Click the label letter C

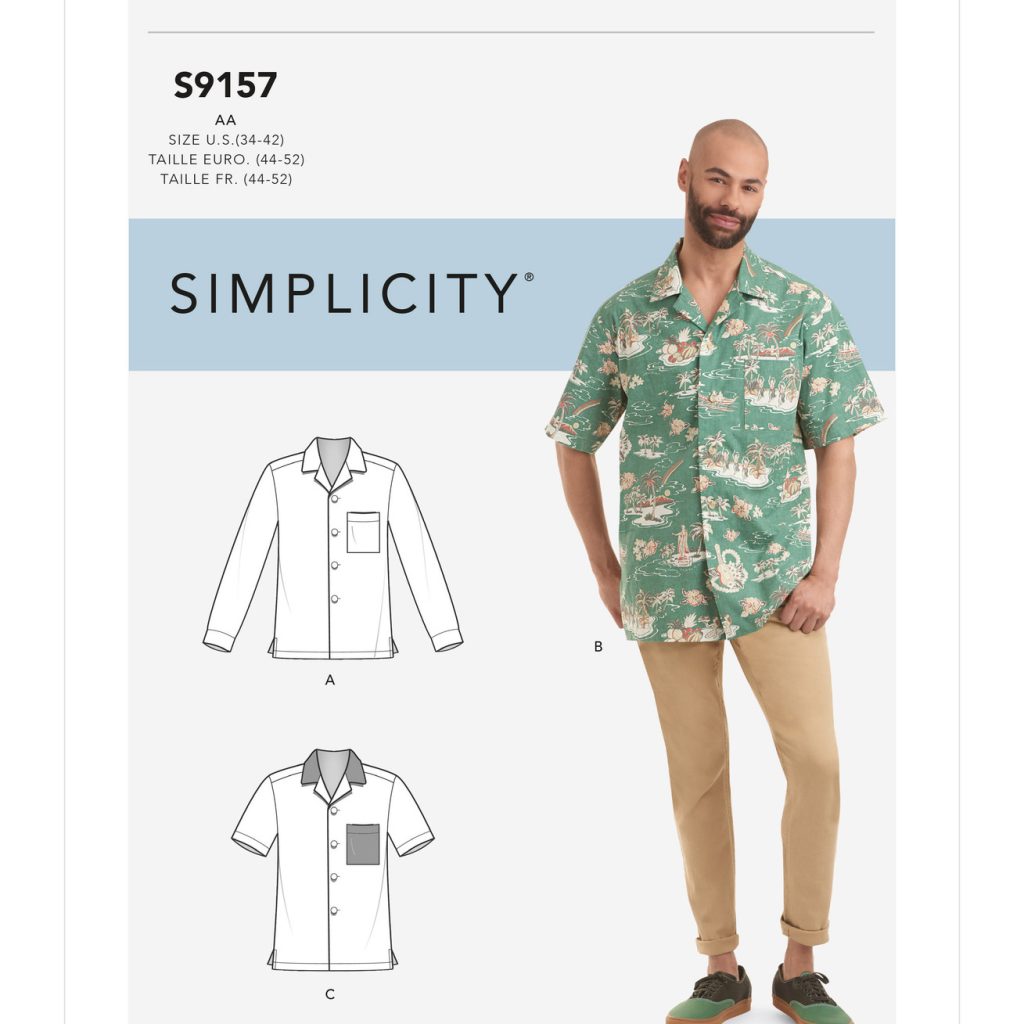point(330,994)
